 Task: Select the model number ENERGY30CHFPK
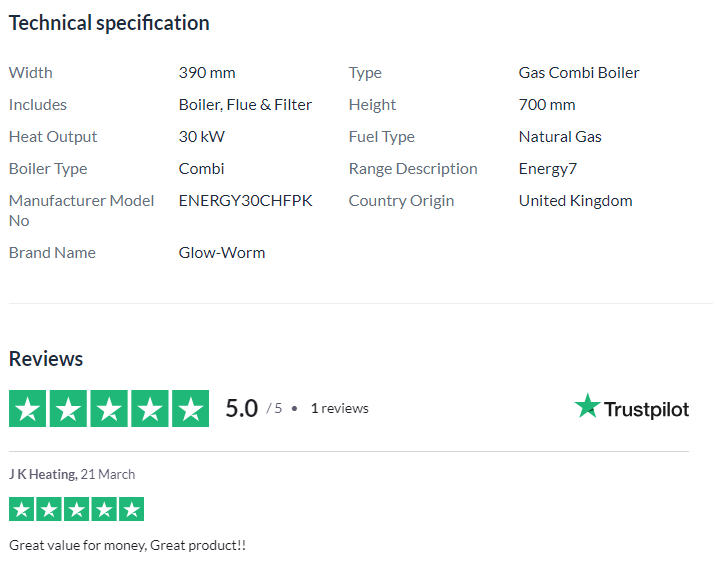point(246,201)
